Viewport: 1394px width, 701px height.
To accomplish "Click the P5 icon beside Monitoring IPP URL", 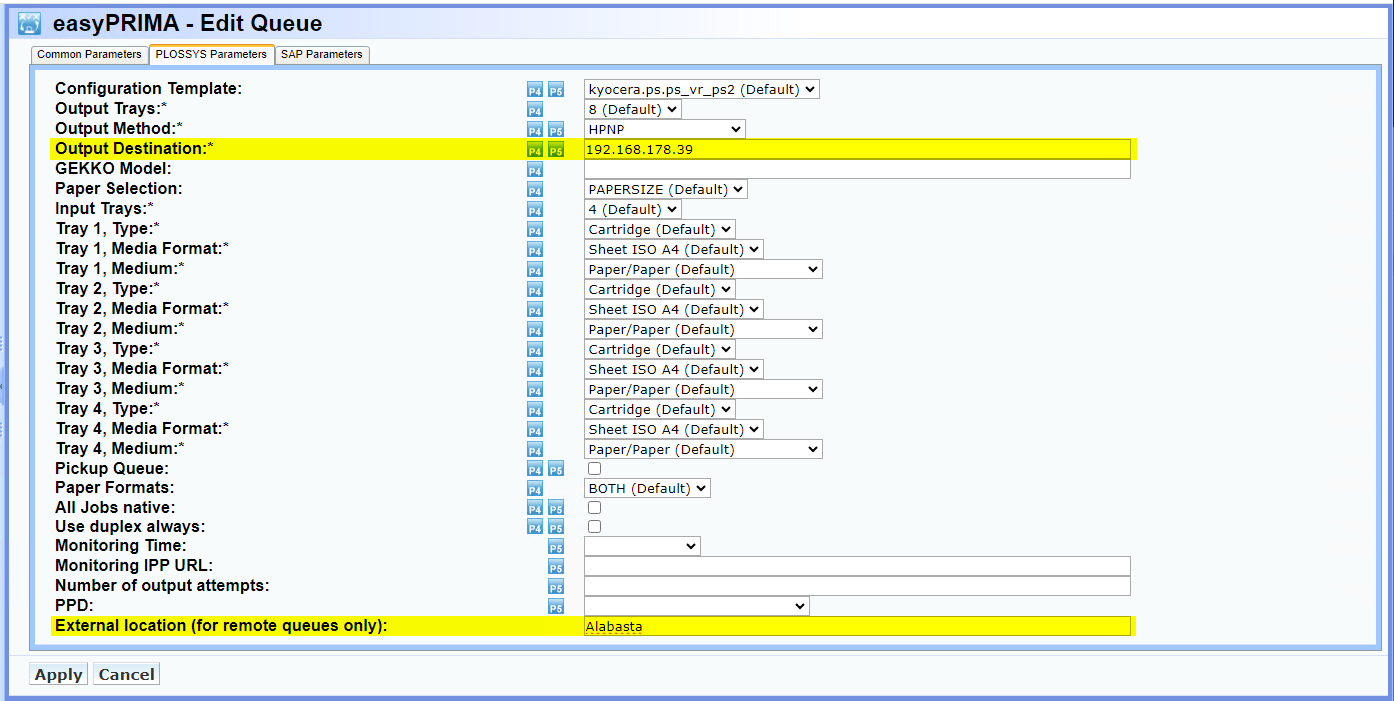I will (x=556, y=566).
